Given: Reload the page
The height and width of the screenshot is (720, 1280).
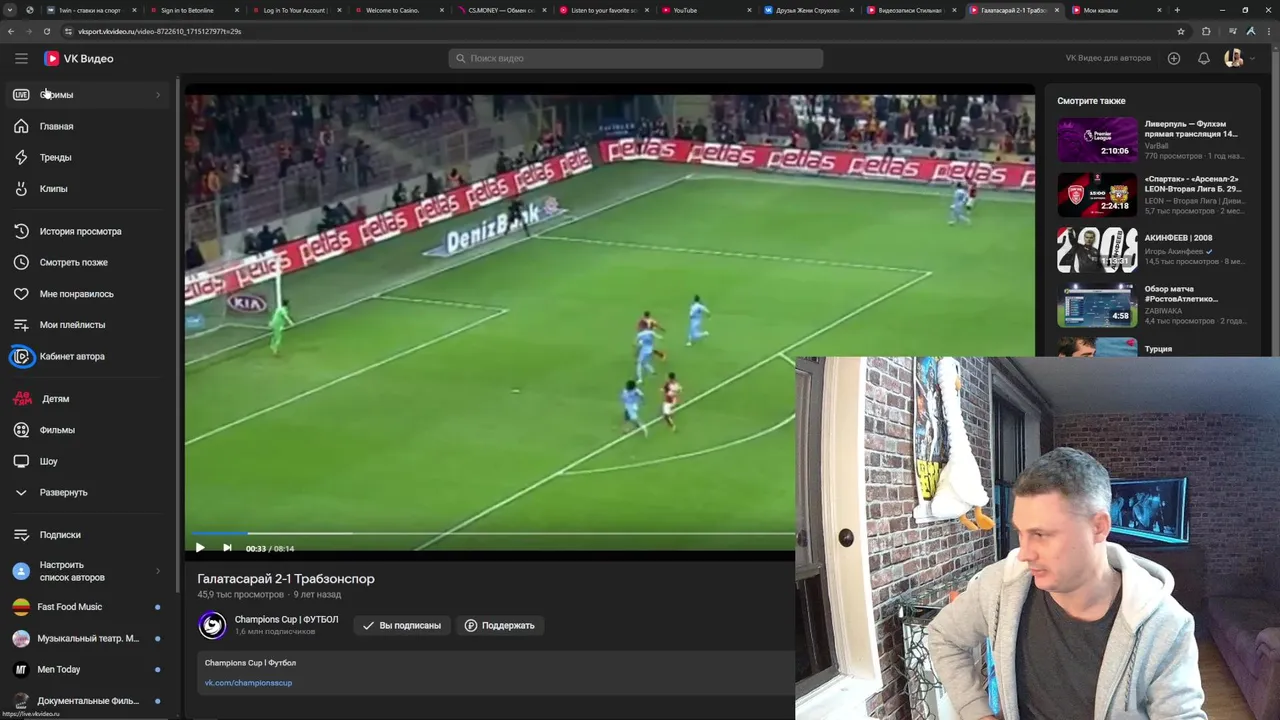Looking at the screenshot, I should coord(46,31).
